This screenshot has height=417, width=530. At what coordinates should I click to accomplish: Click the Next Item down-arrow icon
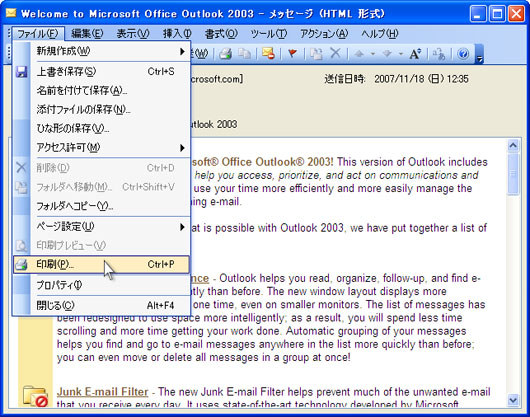[387, 54]
